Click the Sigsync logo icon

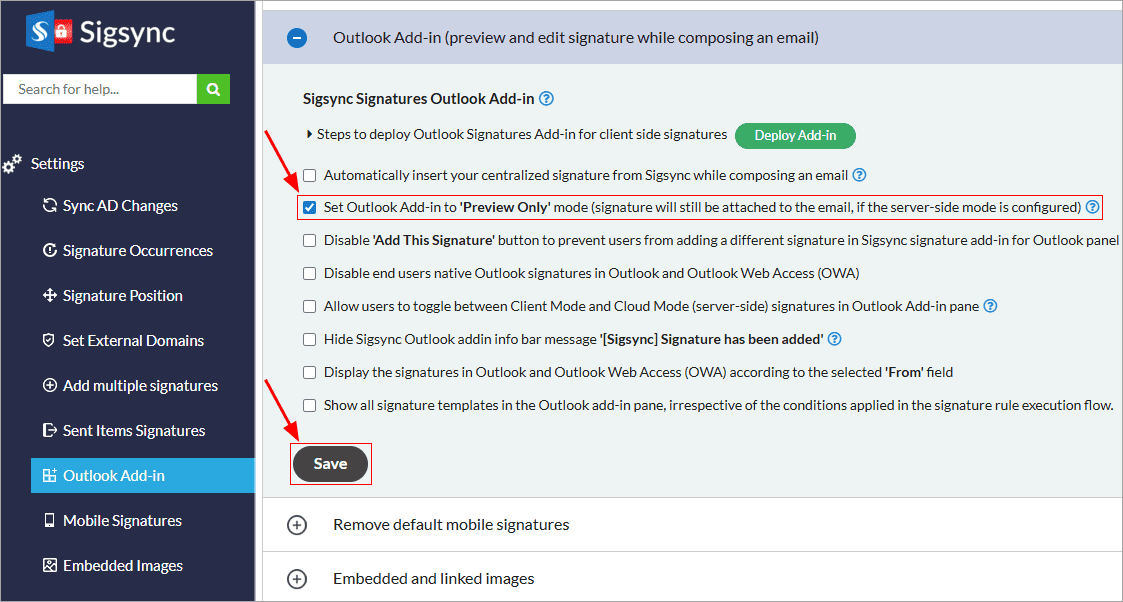point(52,31)
